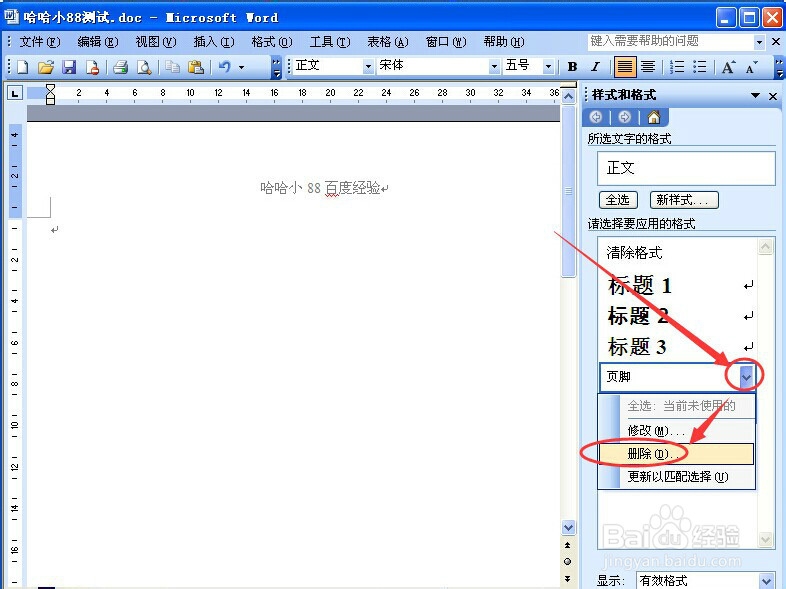The image size is (786, 589).
Task: Click document scrollbar down arrow
Action: (x=568, y=527)
